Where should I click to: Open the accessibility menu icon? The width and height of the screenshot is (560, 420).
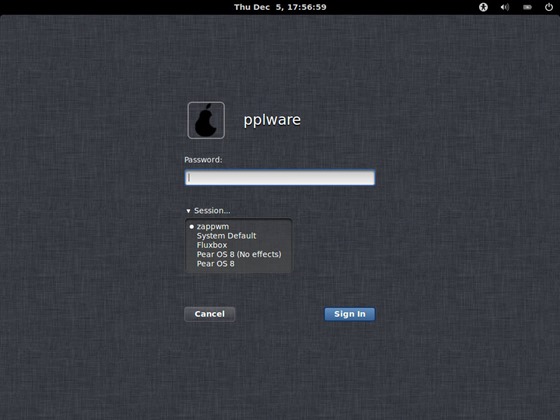coord(483,7)
